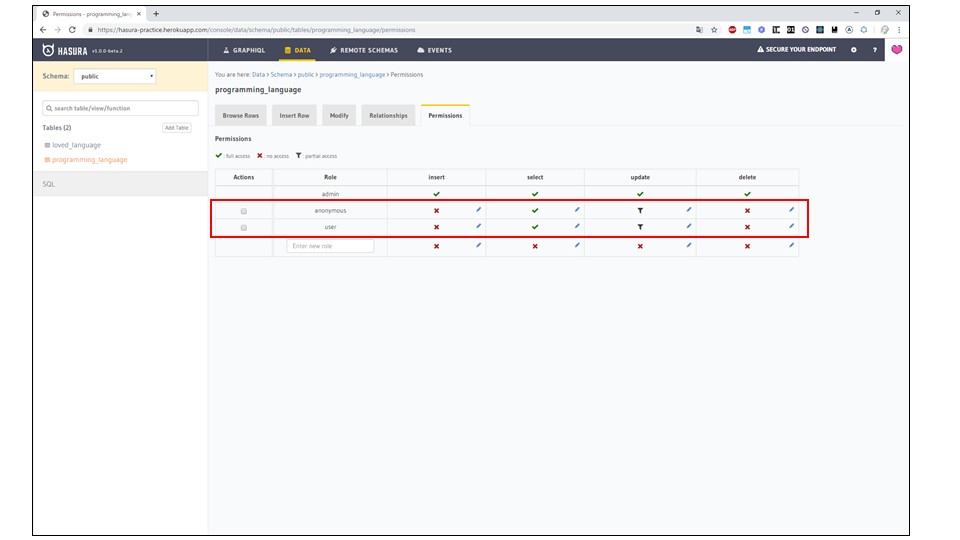The width and height of the screenshot is (960, 540).
Task: Open loved_language table in sidebar
Action: coord(76,145)
